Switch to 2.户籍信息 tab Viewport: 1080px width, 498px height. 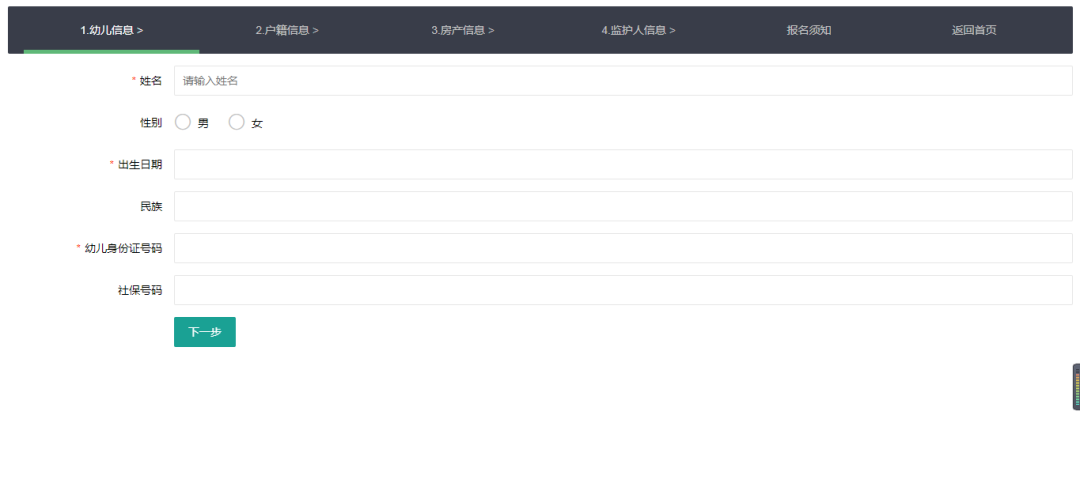point(287,30)
